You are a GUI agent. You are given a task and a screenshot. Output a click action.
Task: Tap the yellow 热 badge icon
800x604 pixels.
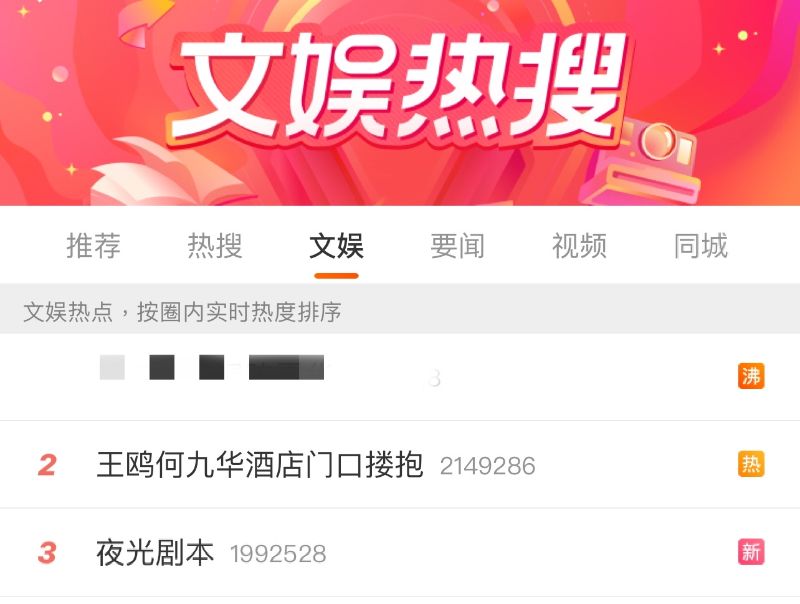pyautogui.click(x=751, y=464)
